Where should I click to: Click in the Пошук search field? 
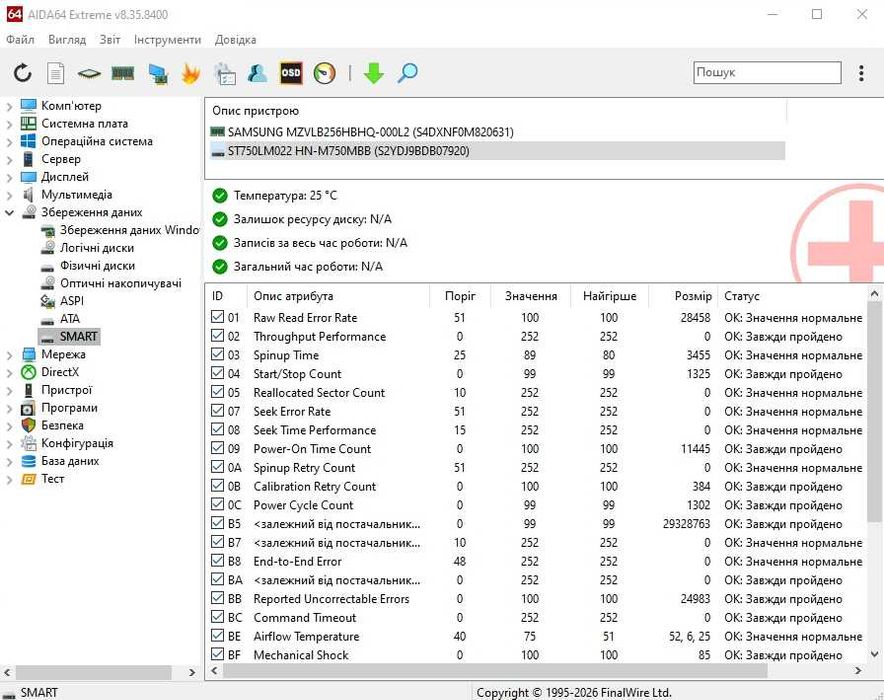(767, 73)
